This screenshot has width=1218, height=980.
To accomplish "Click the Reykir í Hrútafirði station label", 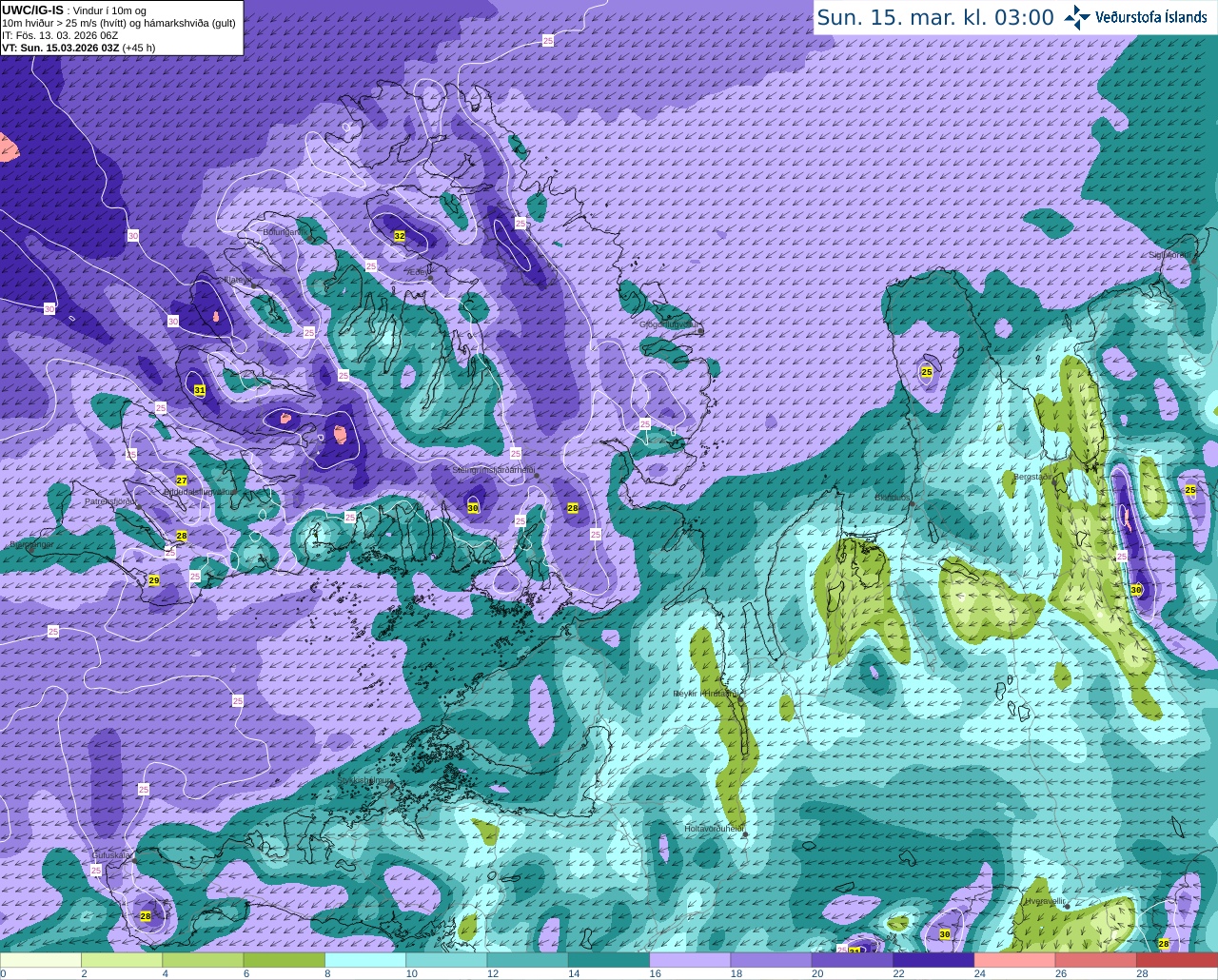I will point(705,694).
